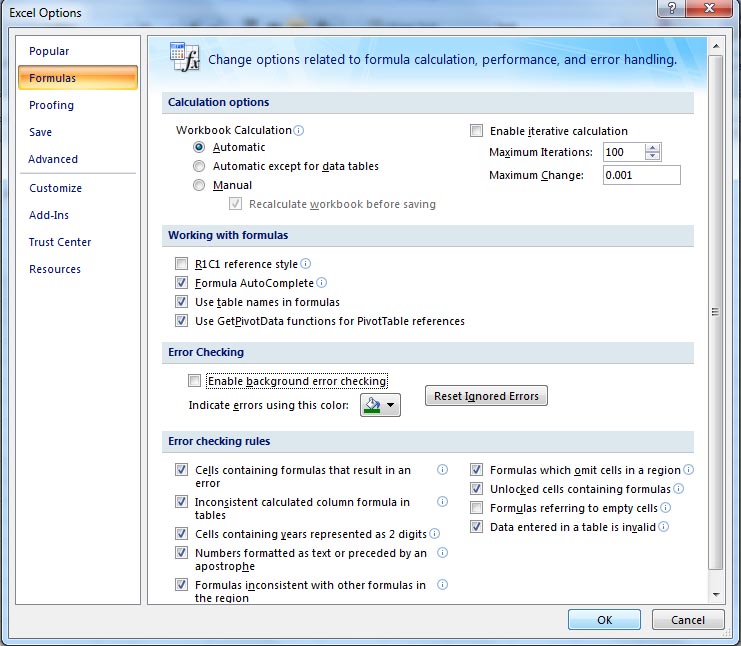Uncheck Data entered in a table is invalid
The height and width of the screenshot is (646, 741).
coord(476,526)
